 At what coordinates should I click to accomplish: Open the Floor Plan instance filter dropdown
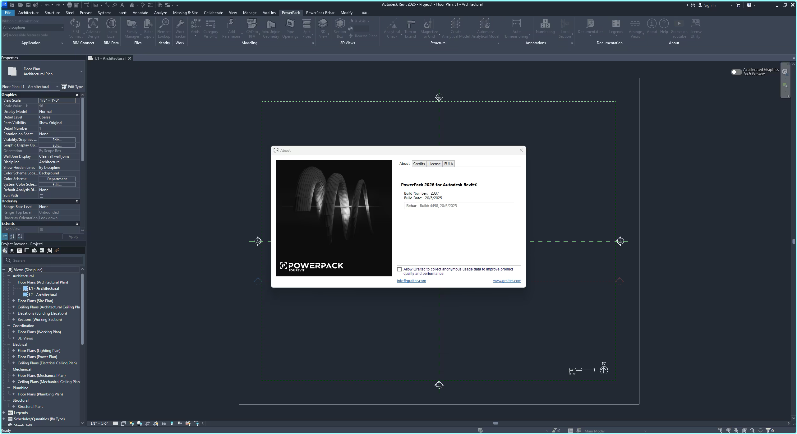(29, 87)
